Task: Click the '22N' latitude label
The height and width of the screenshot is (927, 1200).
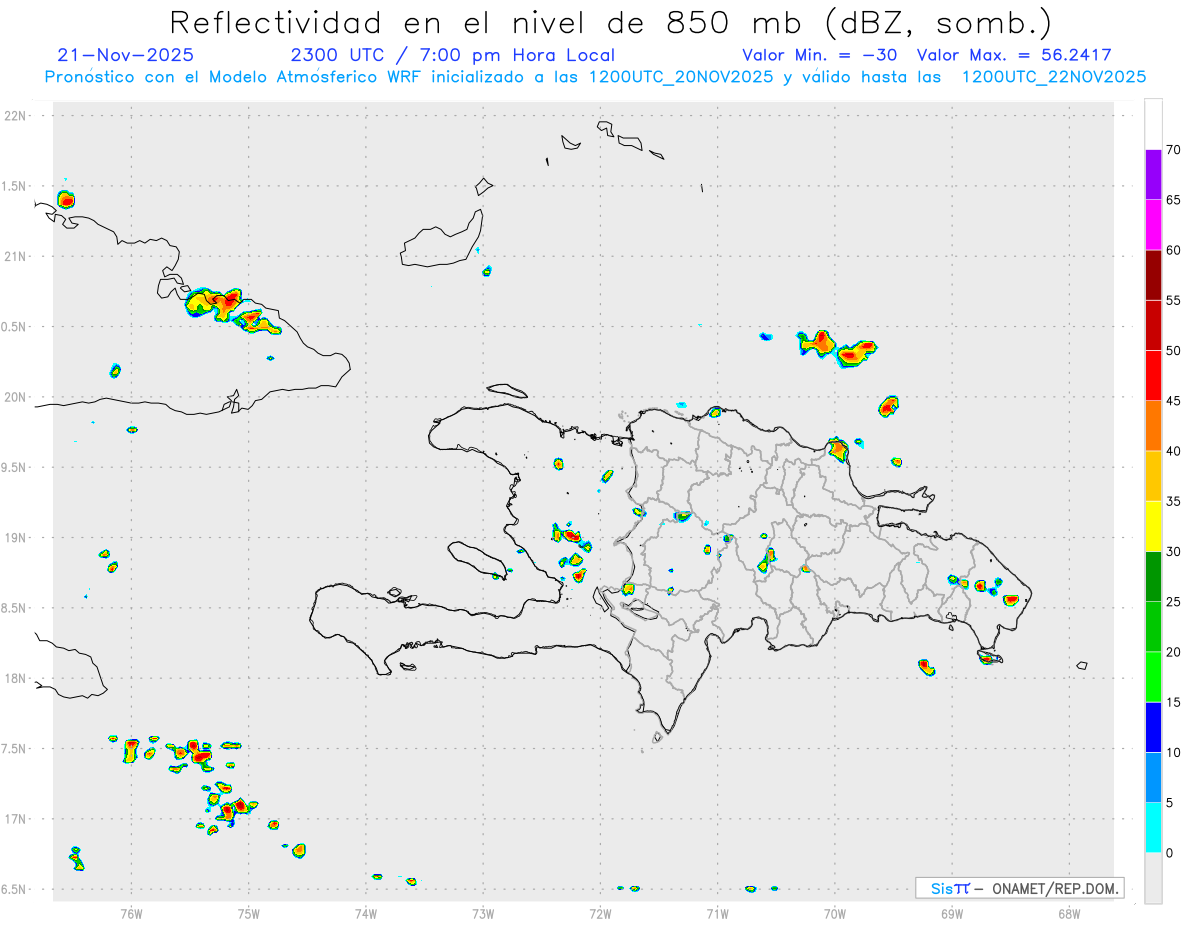Action: coord(17,116)
